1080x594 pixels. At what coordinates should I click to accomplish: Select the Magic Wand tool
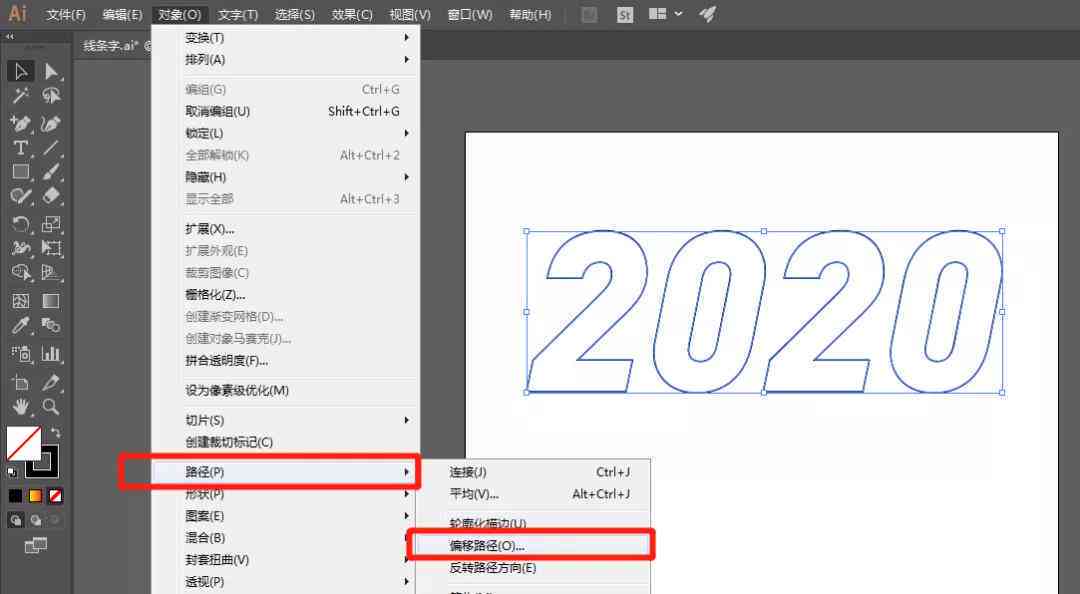[x=21, y=96]
